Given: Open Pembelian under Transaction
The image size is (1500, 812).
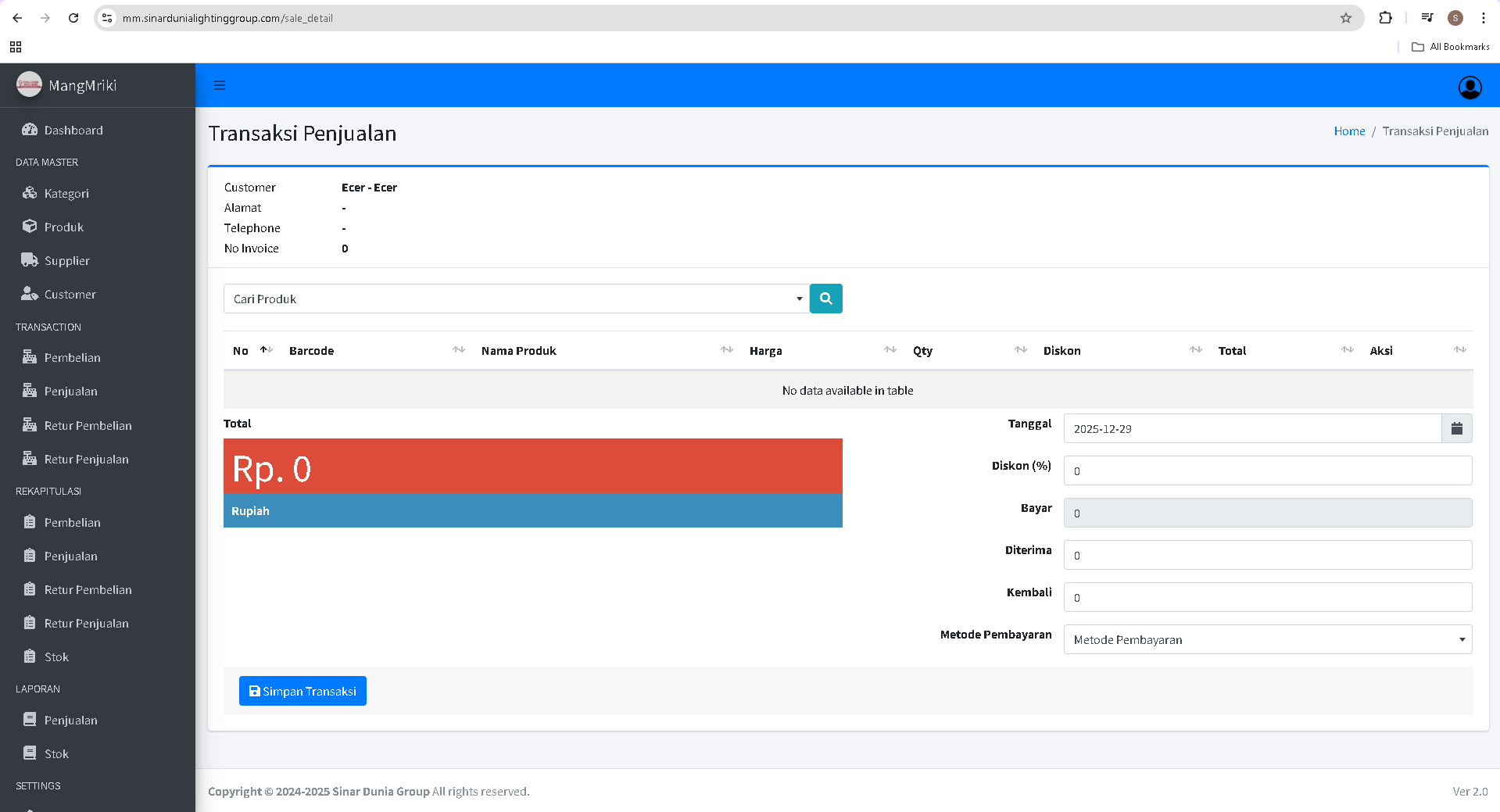Looking at the screenshot, I should (97, 357).
